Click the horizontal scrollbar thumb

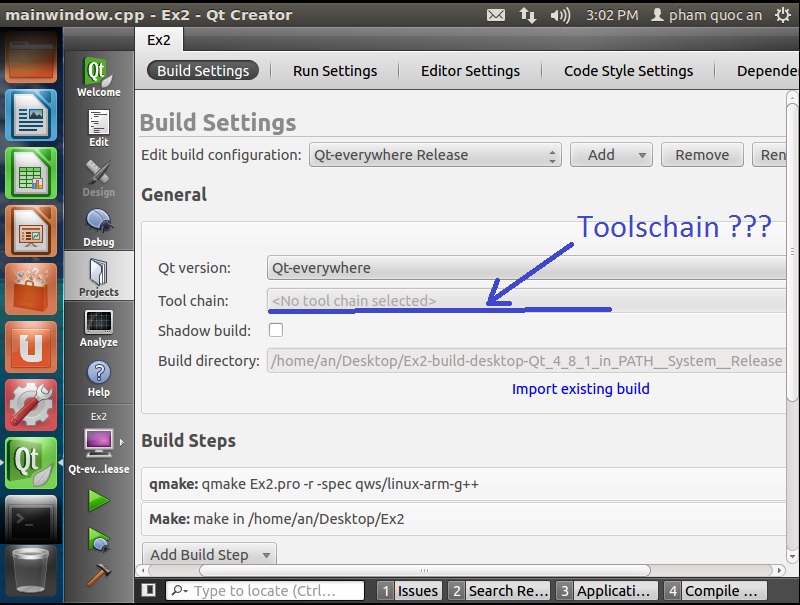click(424, 570)
